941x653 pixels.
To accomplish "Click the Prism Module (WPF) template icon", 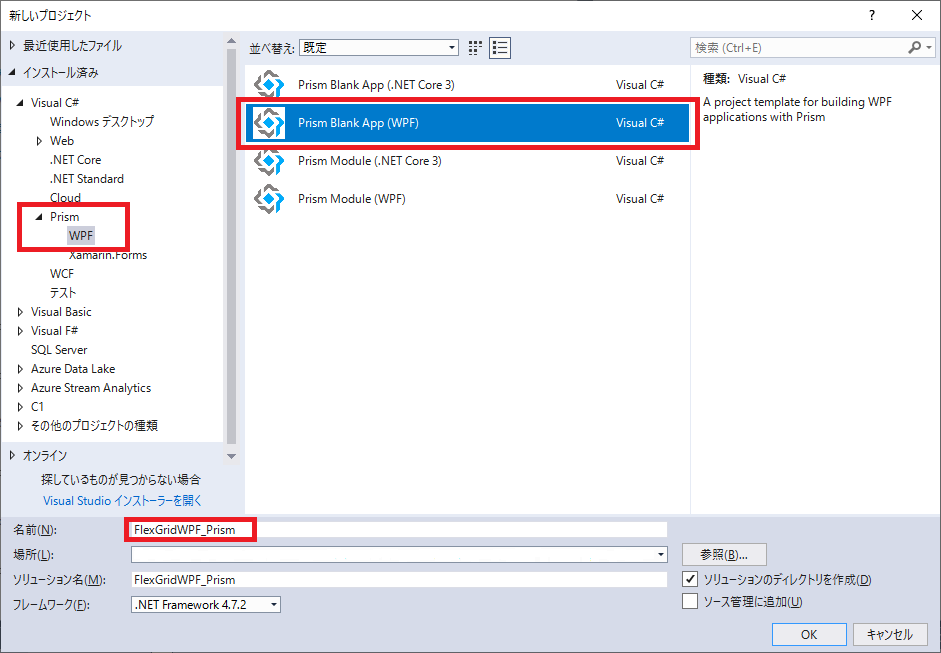I will (269, 199).
